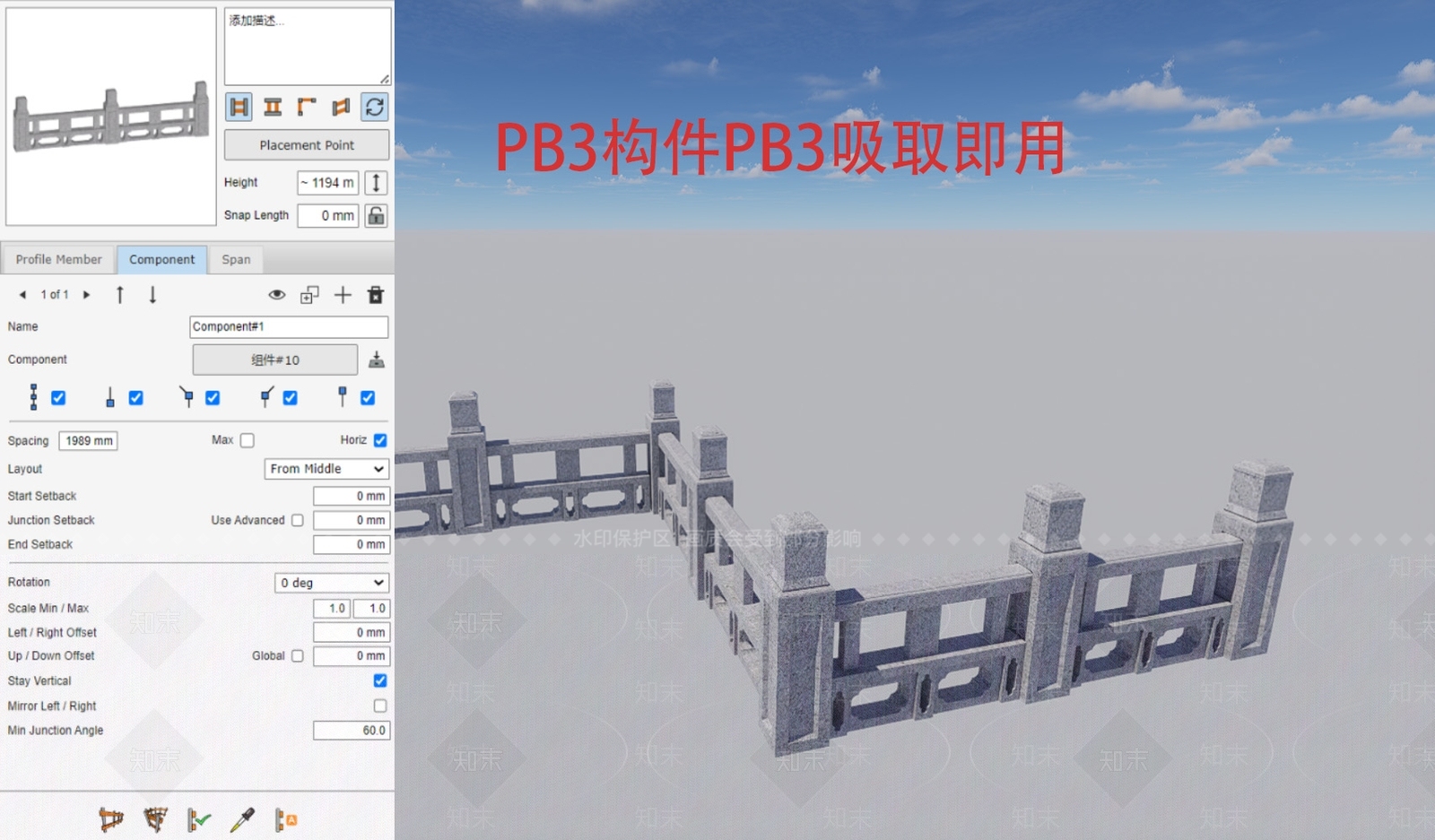
Task: Uncheck Stay Vertical option
Action: coord(380,680)
